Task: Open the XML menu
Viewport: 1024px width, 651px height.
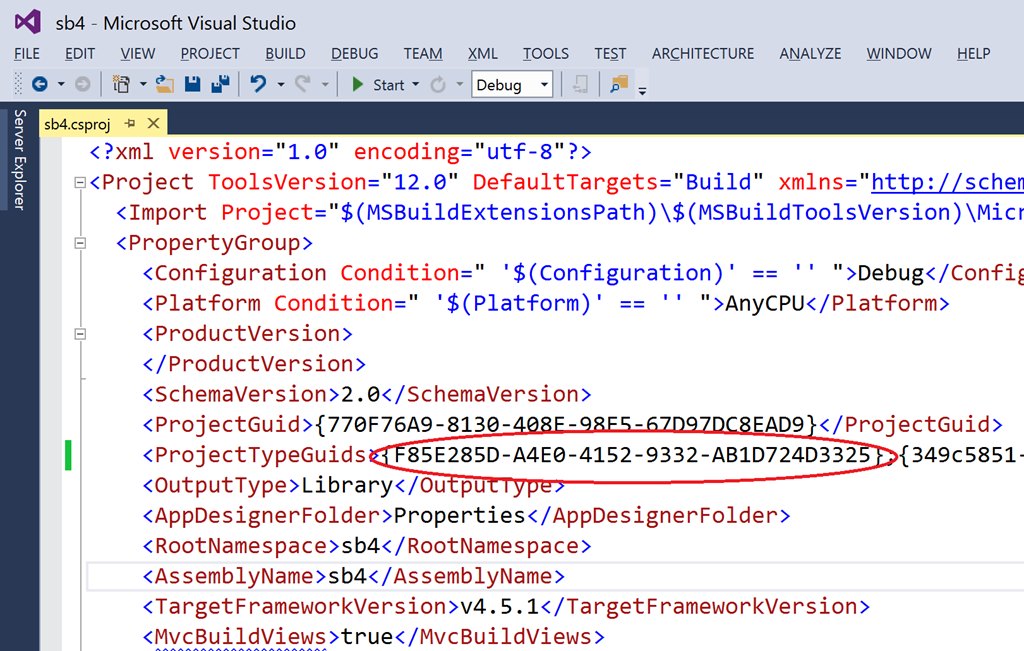Action: click(483, 54)
